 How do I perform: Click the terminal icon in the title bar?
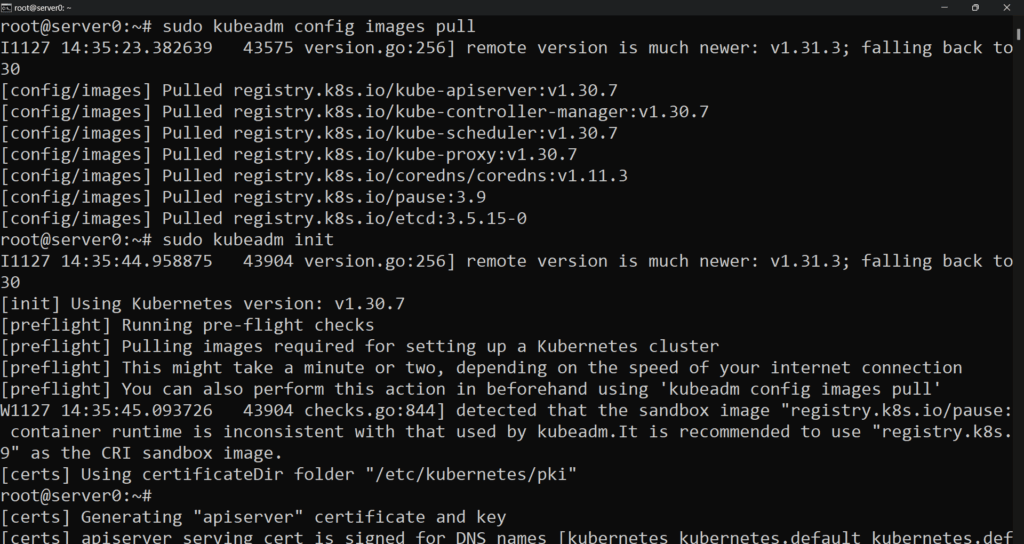6,7
